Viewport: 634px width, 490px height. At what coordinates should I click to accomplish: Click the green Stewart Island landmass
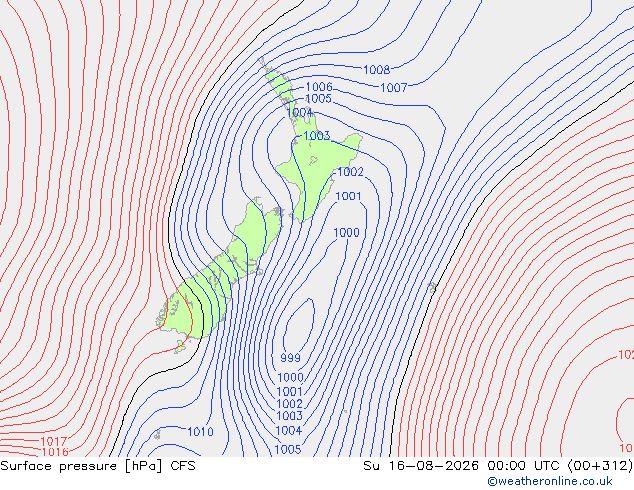tap(180, 347)
